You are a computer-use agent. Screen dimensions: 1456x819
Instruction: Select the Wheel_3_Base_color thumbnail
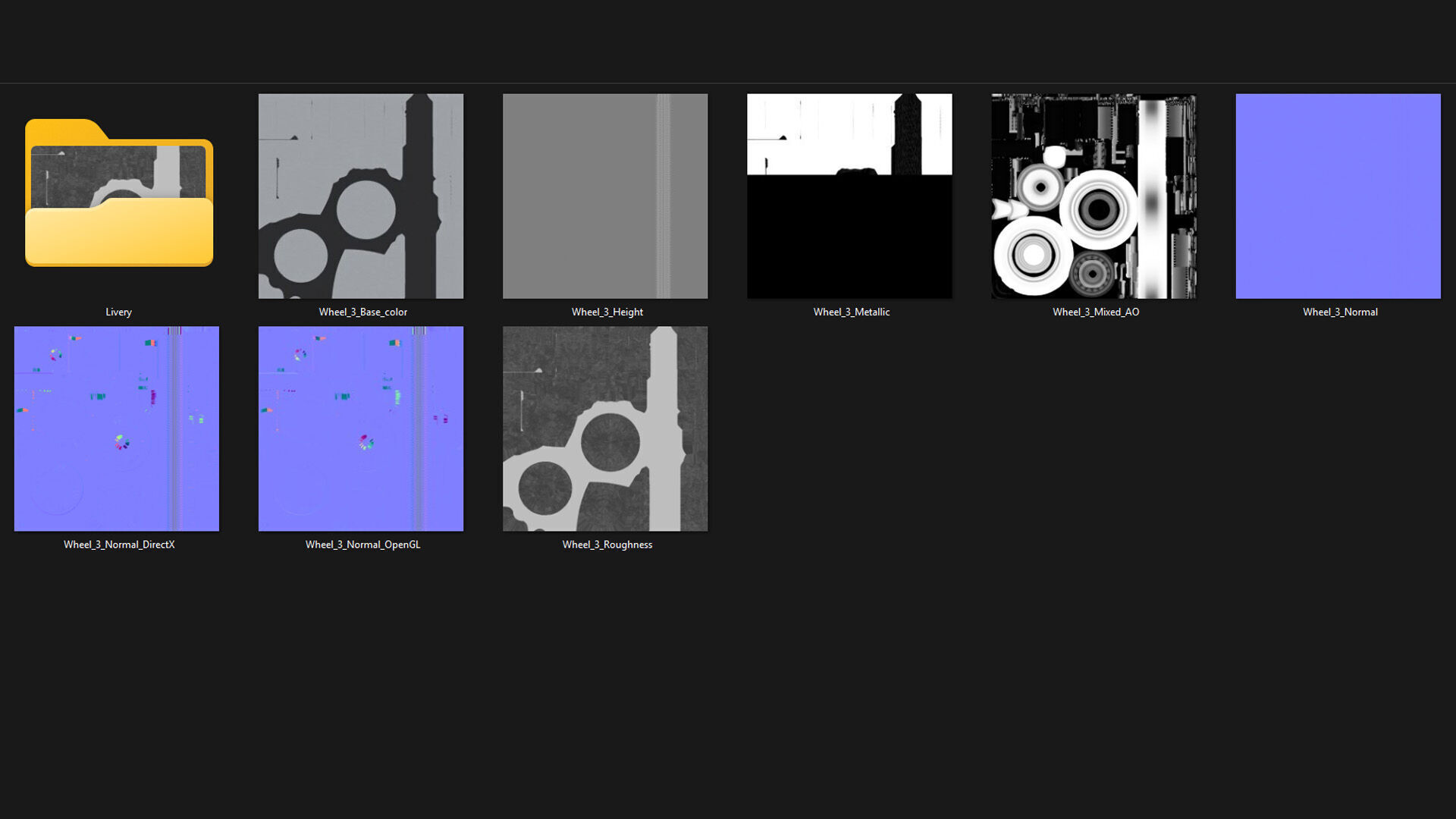(x=361, y=196)
